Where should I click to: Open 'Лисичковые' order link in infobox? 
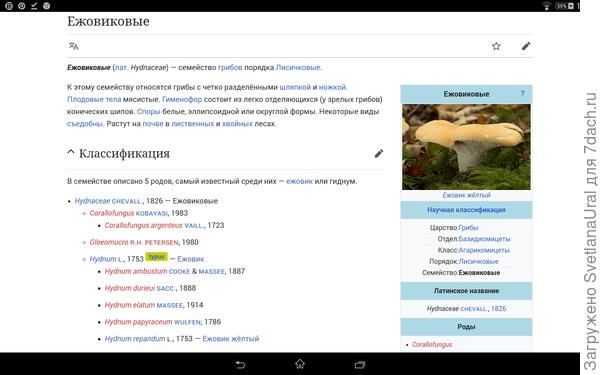pyautogui.click(x=478, y=262)
